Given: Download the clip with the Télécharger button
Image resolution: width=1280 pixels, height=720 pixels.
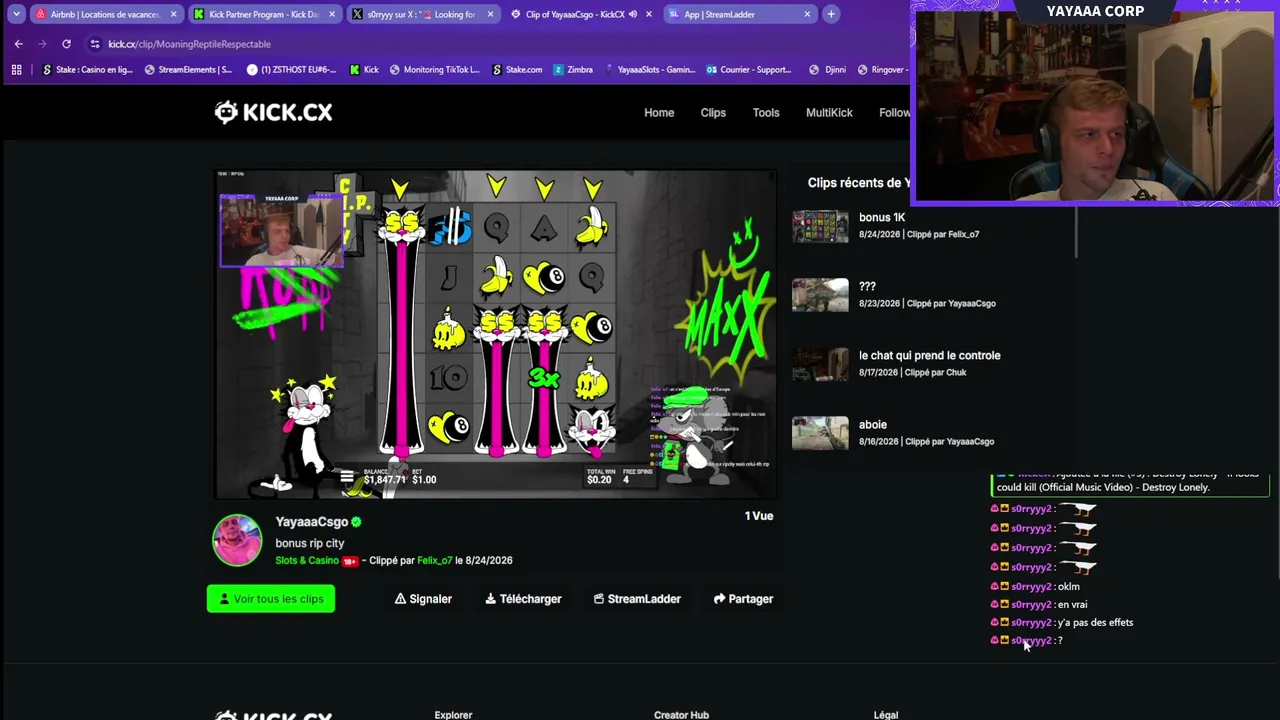Looking at the screenshot, I should pyautogui.click(x=523, y=599).
